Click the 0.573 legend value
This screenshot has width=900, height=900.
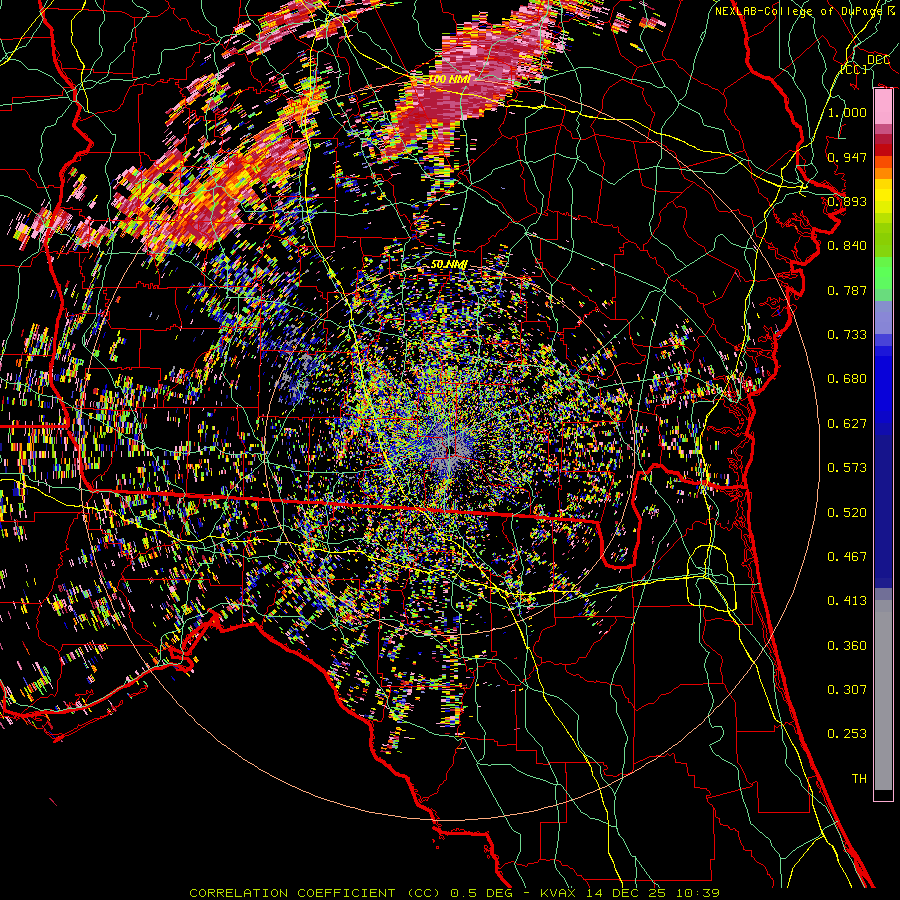[847, 468]
